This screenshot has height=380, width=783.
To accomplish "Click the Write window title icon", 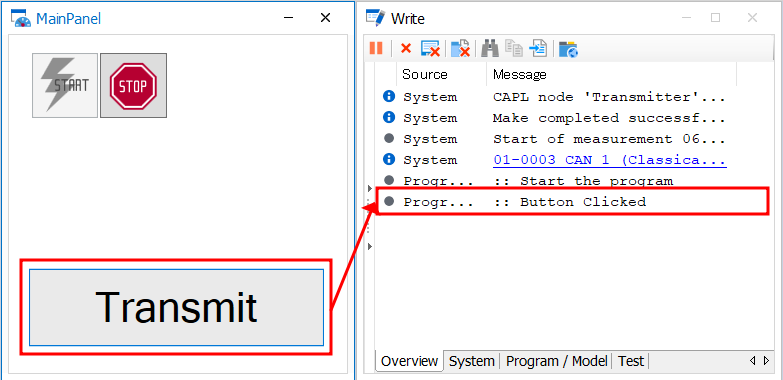I will pyautogui.click(x=376, y=18).
